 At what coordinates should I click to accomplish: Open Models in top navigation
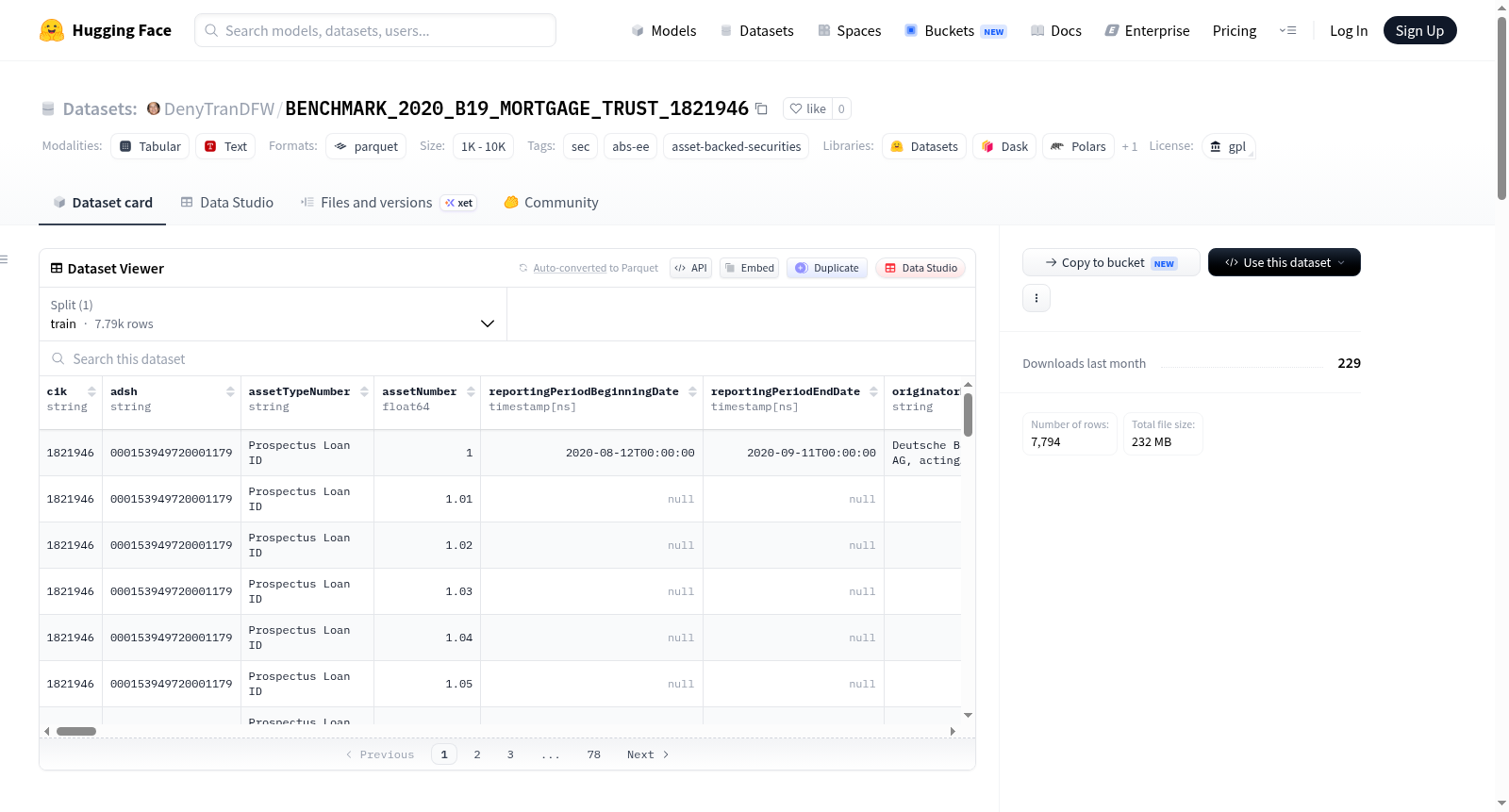pyautogui.click(x=664, y=30)
